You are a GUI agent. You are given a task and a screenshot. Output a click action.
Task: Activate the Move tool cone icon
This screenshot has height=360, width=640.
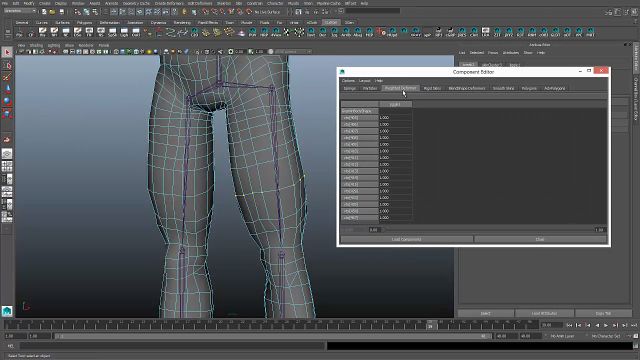point(7,89)
